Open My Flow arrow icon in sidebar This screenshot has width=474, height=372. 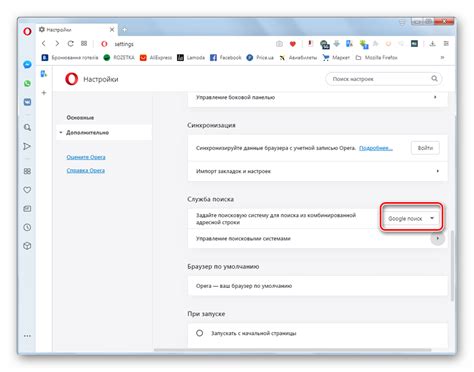[27, 146]
